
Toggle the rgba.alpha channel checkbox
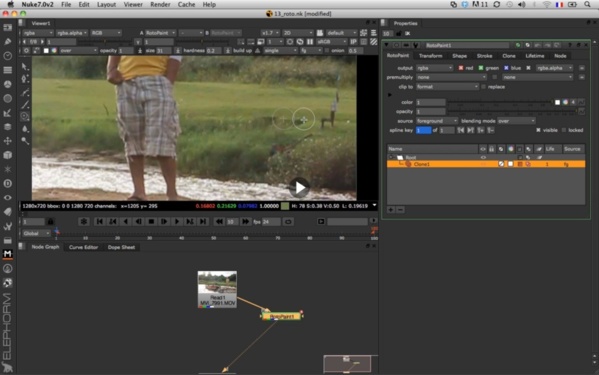528,68
